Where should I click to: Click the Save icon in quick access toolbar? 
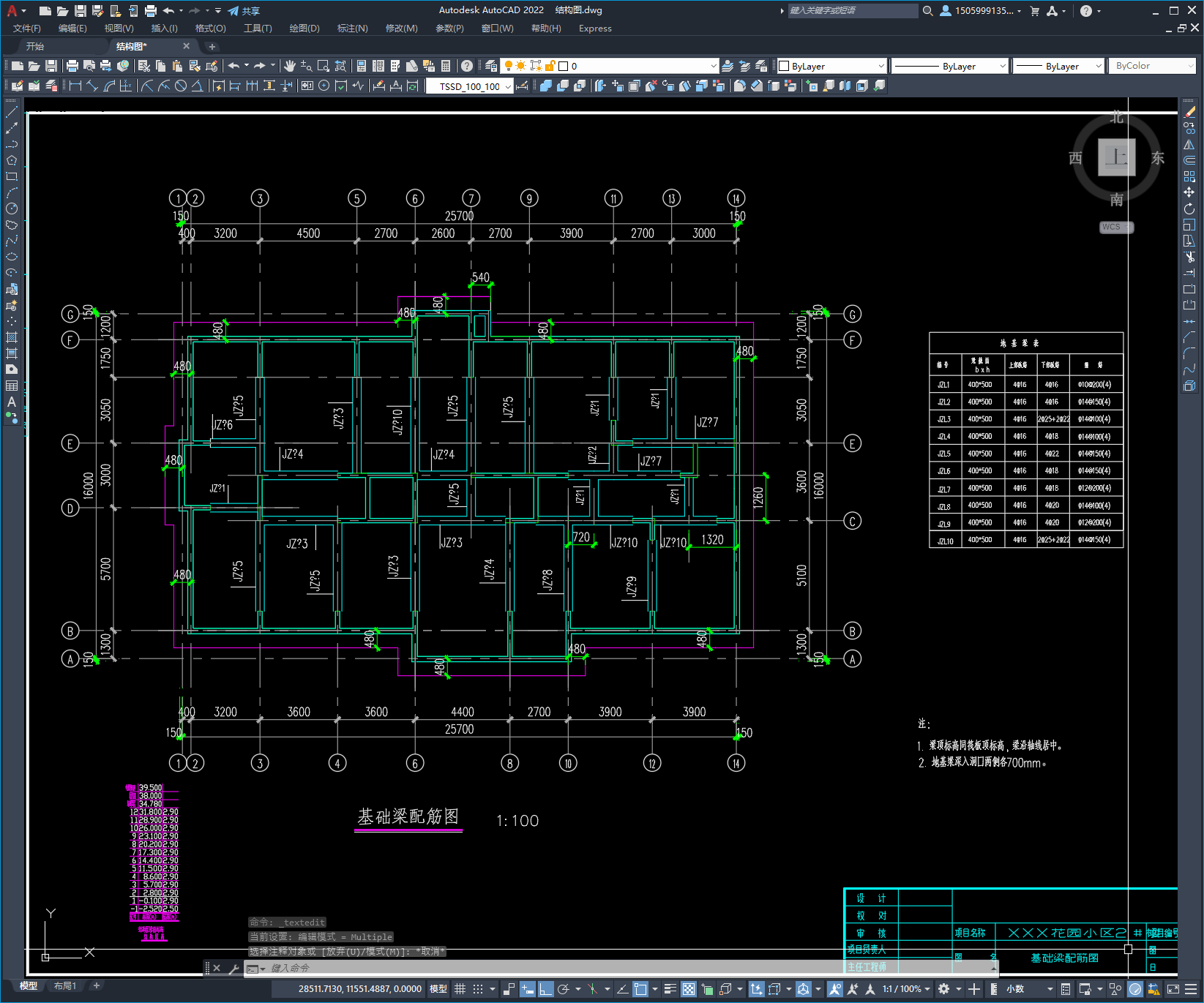[x=81, y=10]
